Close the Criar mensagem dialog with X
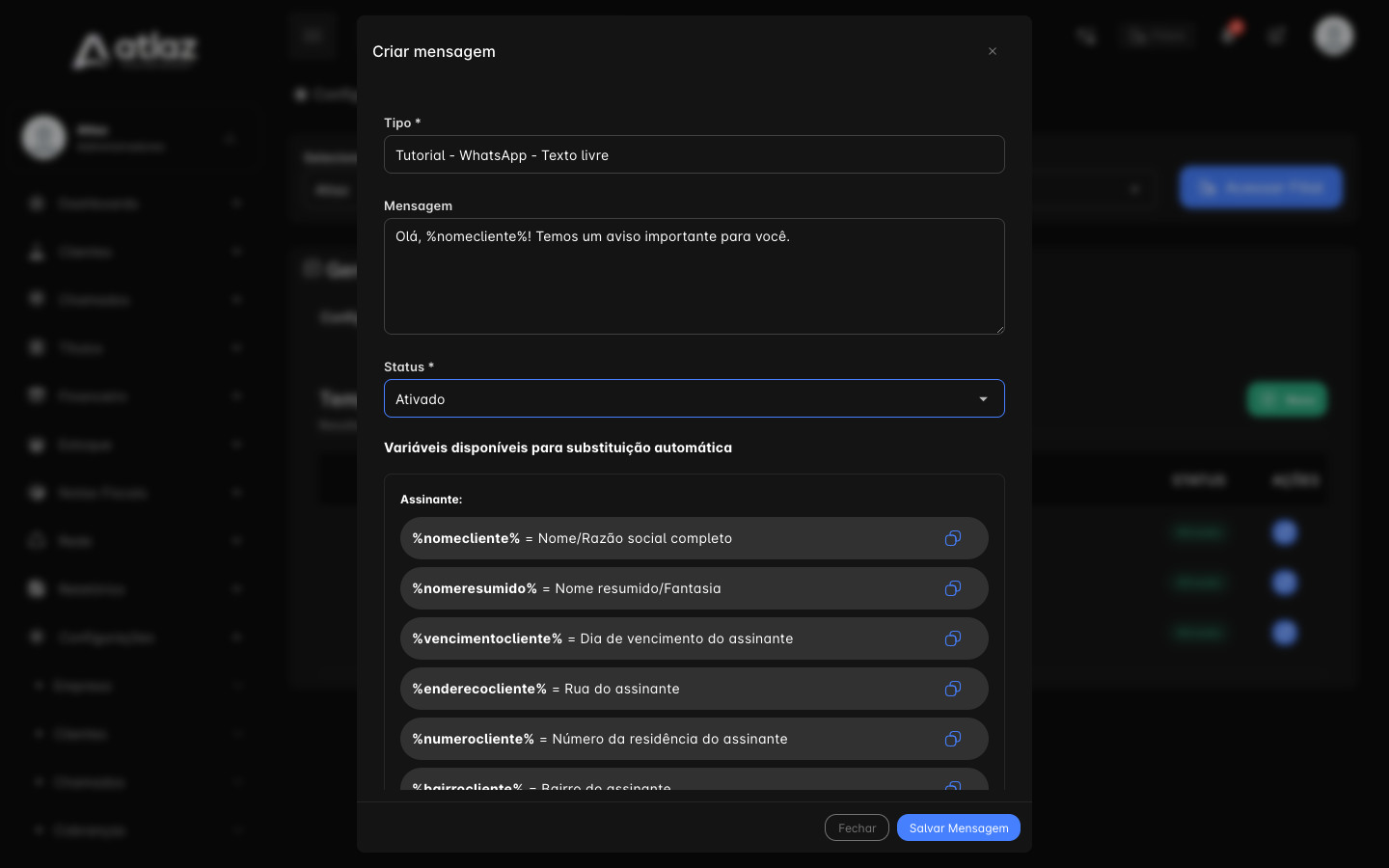The width and height of the screenshot is (1389, 868). coord(993,51)
